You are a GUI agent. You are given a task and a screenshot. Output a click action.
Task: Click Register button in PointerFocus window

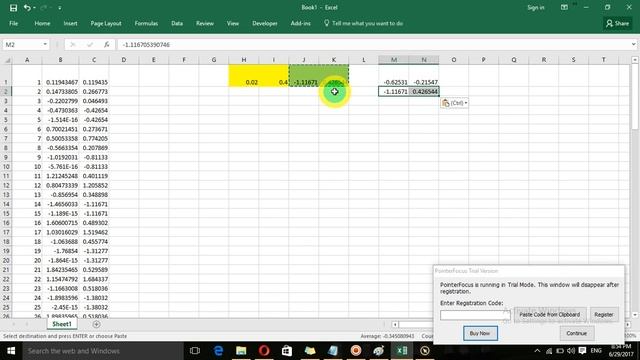point(604,315)
